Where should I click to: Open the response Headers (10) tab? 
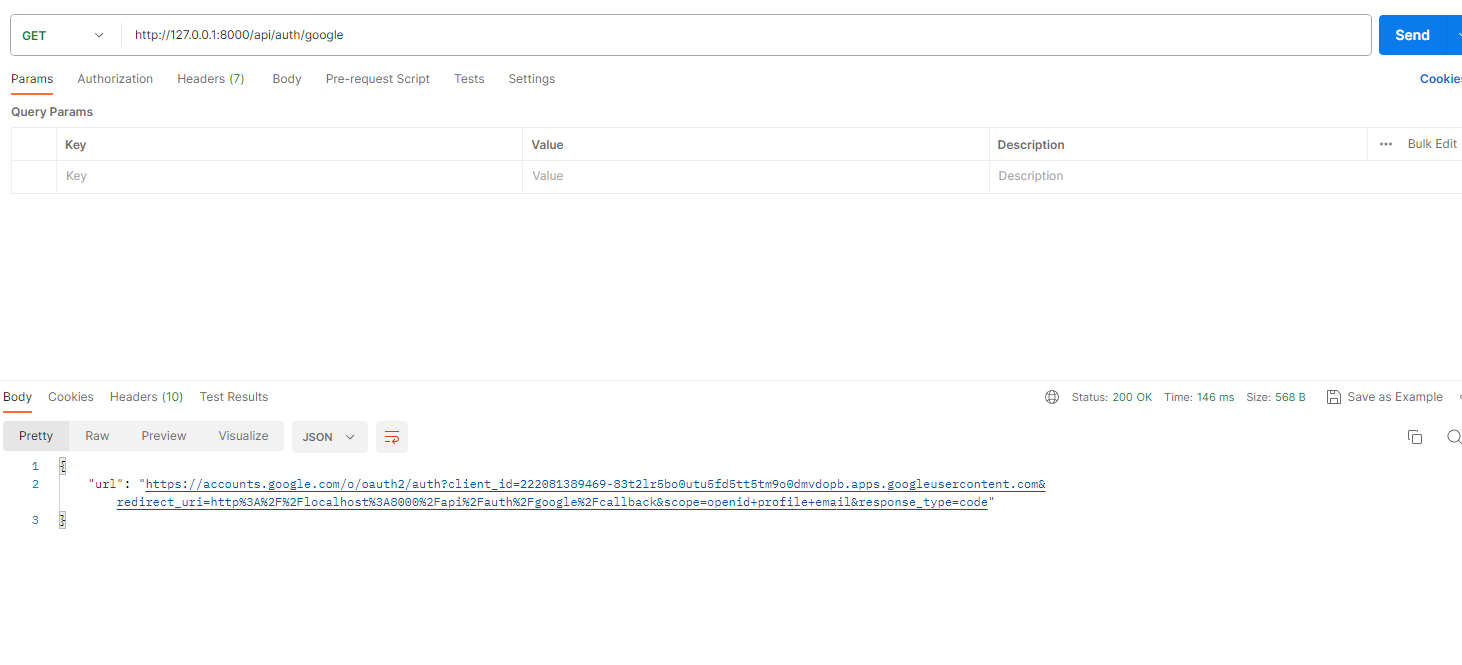146,397
